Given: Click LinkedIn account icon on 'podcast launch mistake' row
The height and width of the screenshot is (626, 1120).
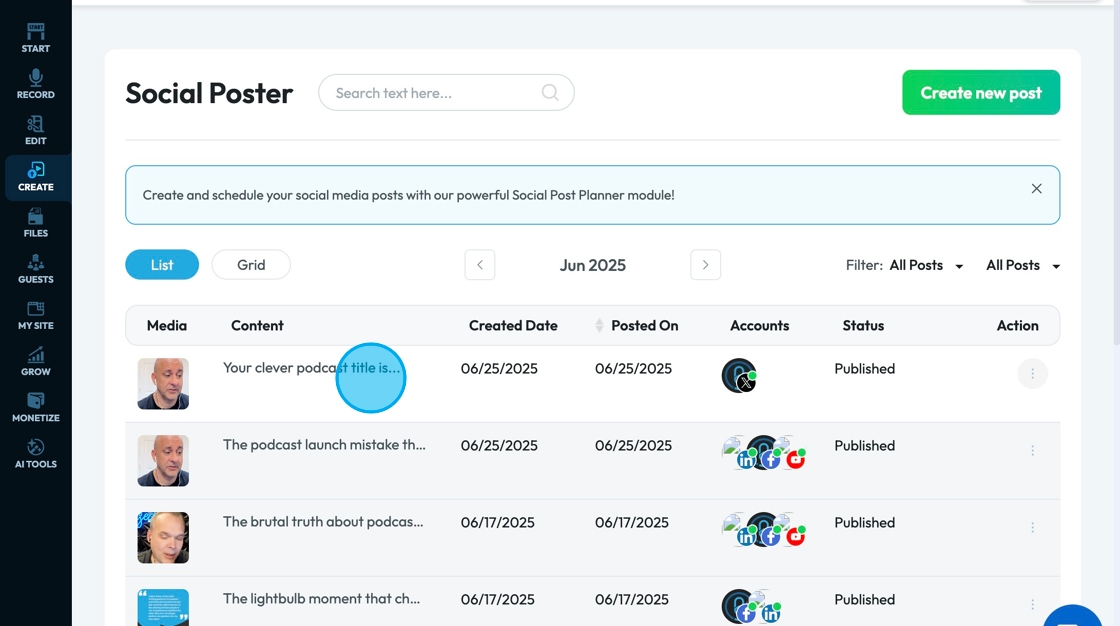Looking at the screenshot, I should 746,460.
